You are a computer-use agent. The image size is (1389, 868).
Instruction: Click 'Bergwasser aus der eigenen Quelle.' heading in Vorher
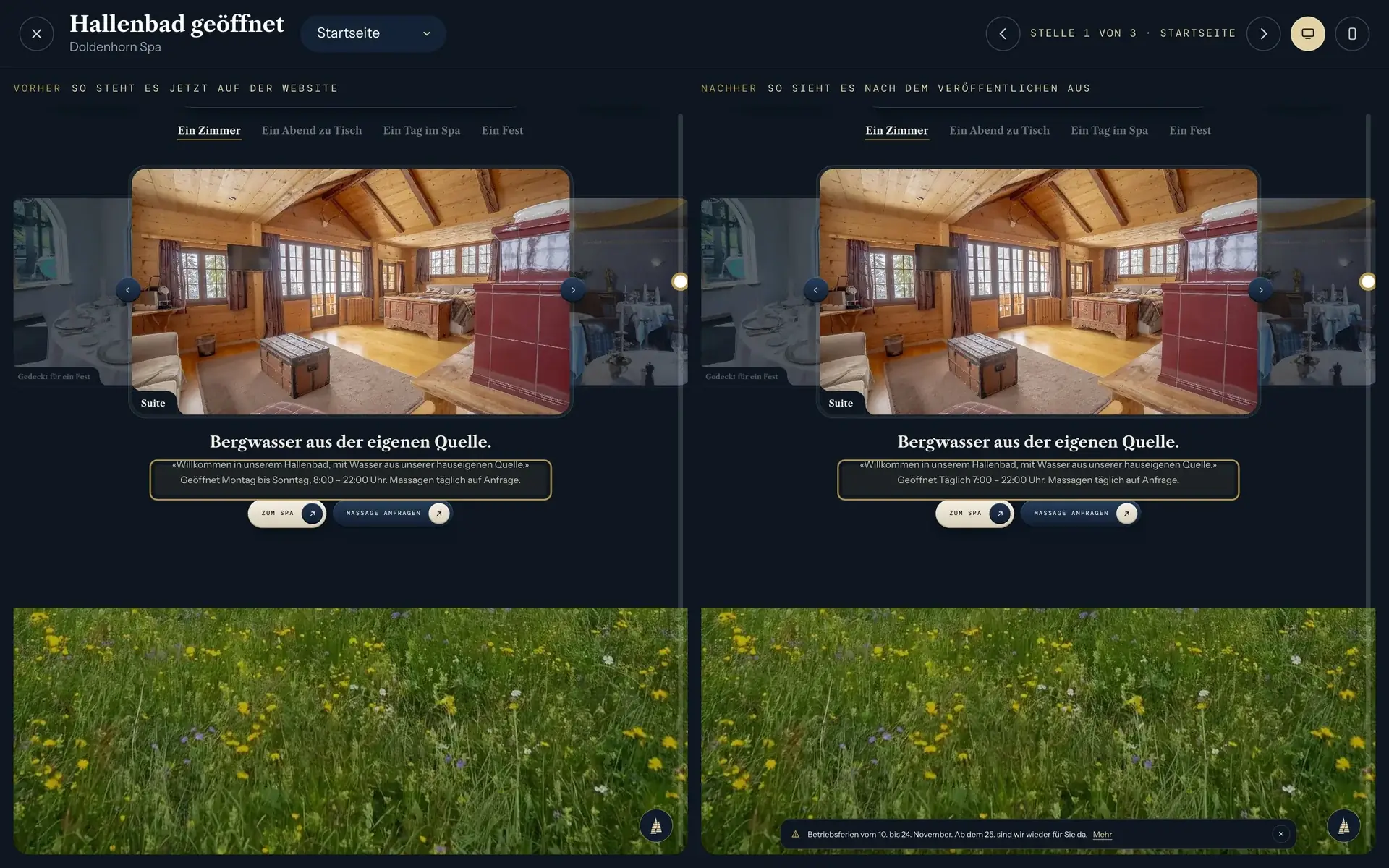pos(350,442)
